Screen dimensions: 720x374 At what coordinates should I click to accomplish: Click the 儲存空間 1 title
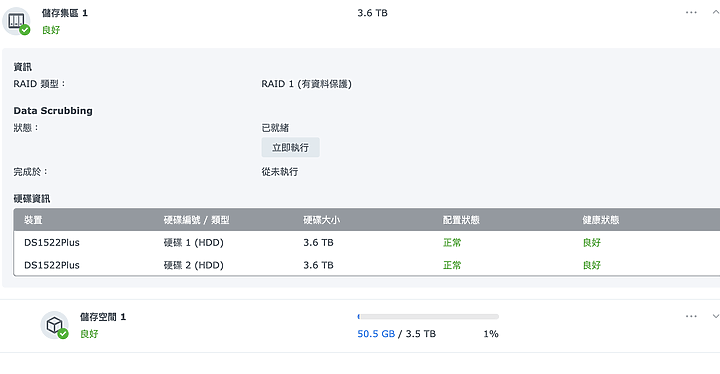click(103, 317)
